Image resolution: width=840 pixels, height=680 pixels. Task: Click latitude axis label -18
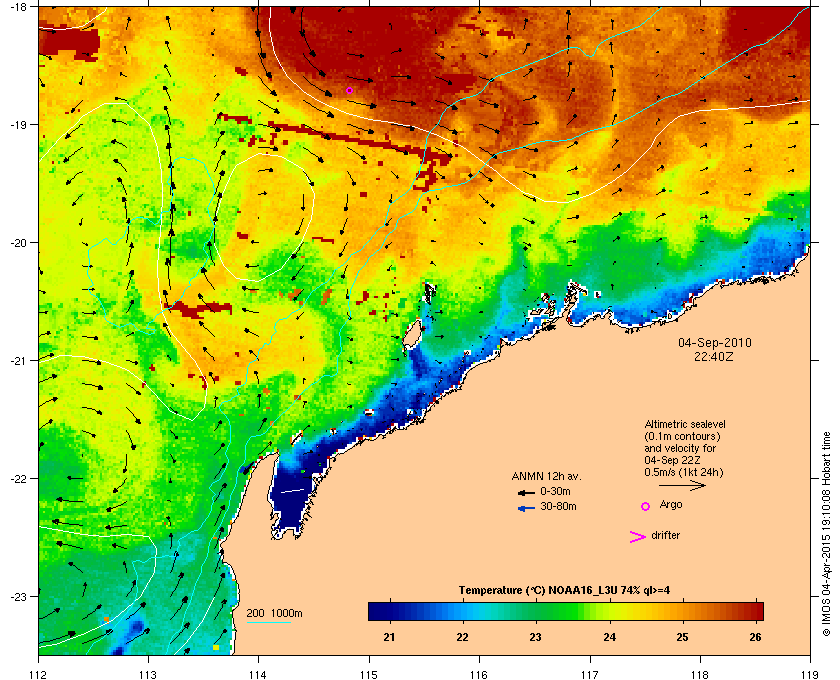(x=18, y=7)
